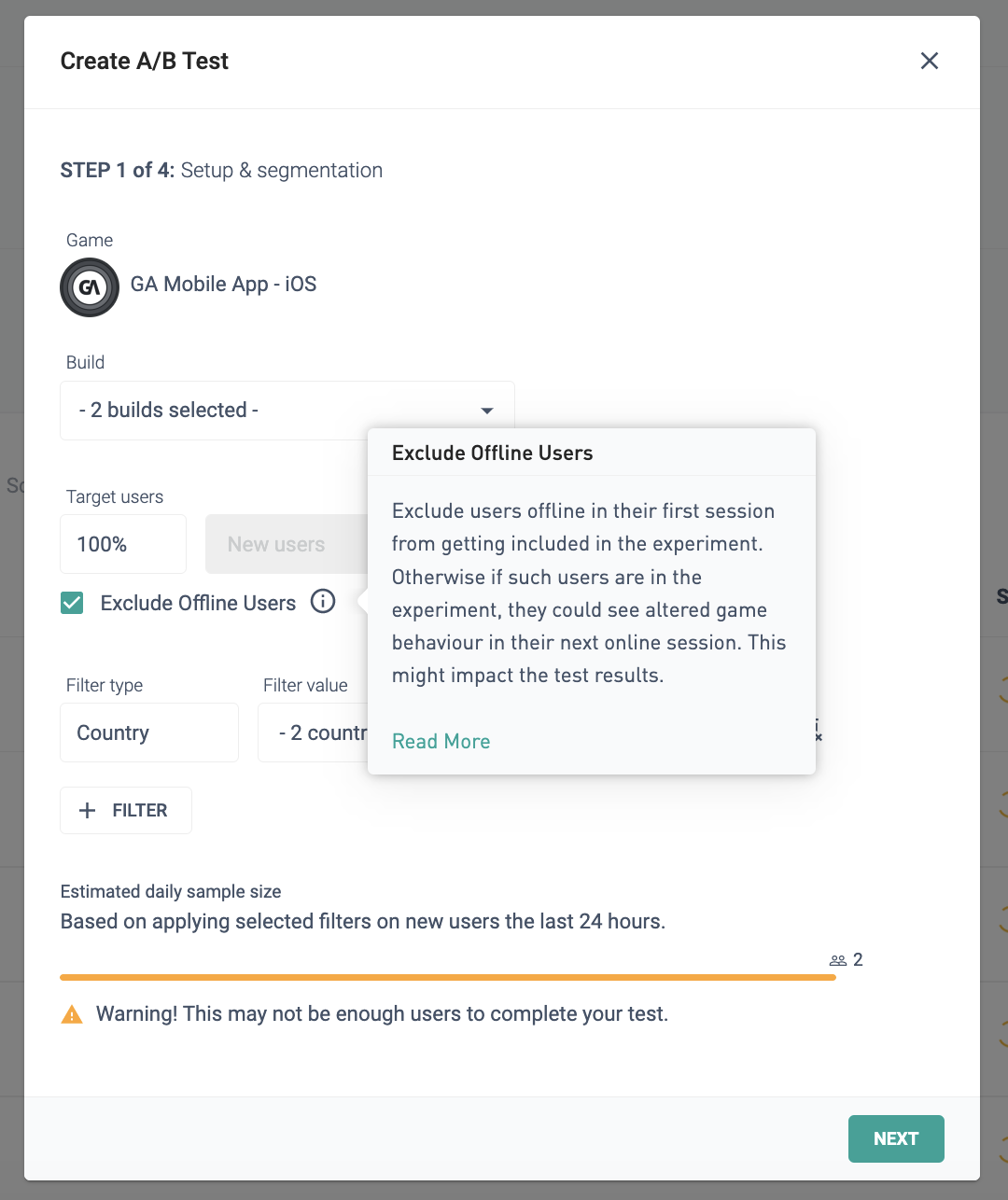Image resolution: width=1008 pixels, height=1200 pixels.
Task: Open the Read More link in tooltip
Action: tap(441, 741)
